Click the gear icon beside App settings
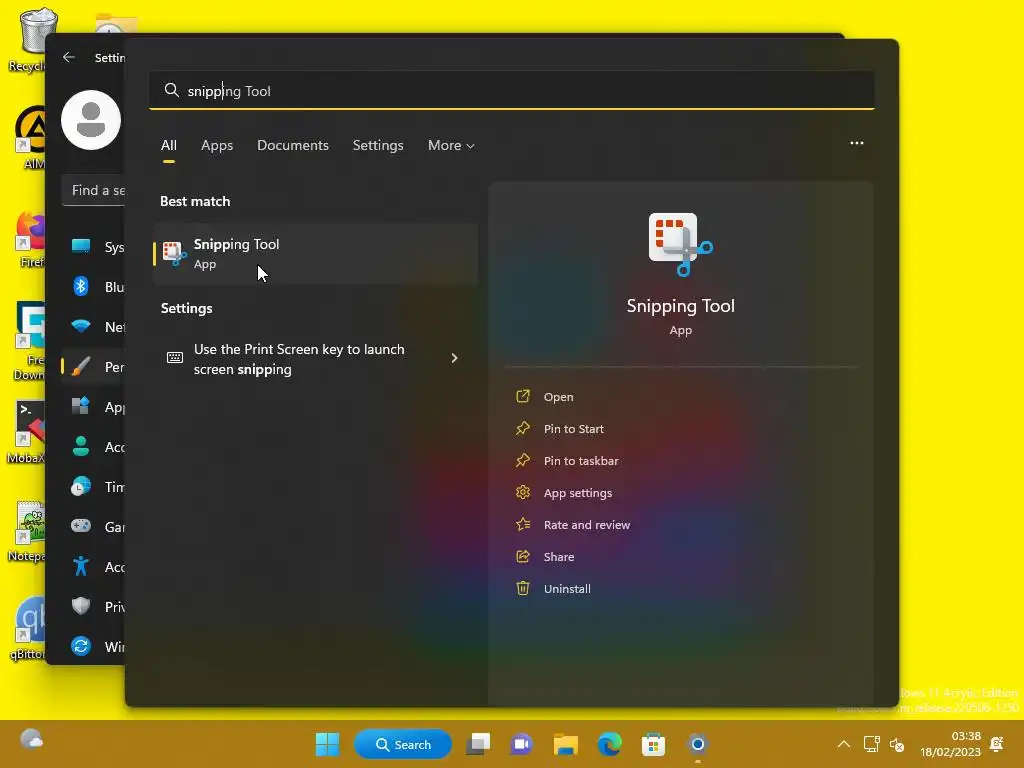The image size is (1024, 768). 523,492
